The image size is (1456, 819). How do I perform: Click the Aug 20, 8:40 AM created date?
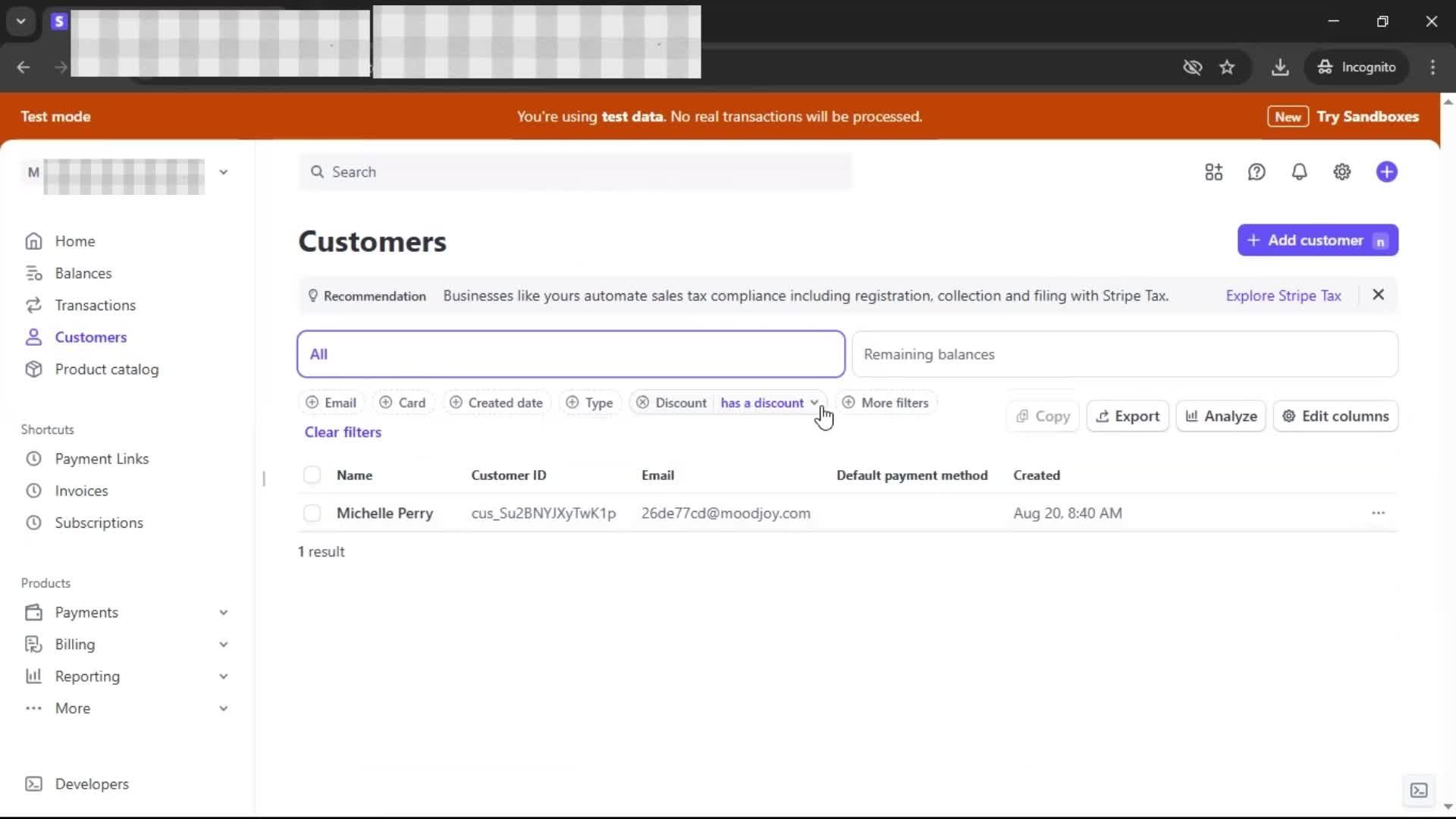pyautogui.click(x=1067, y=513)
